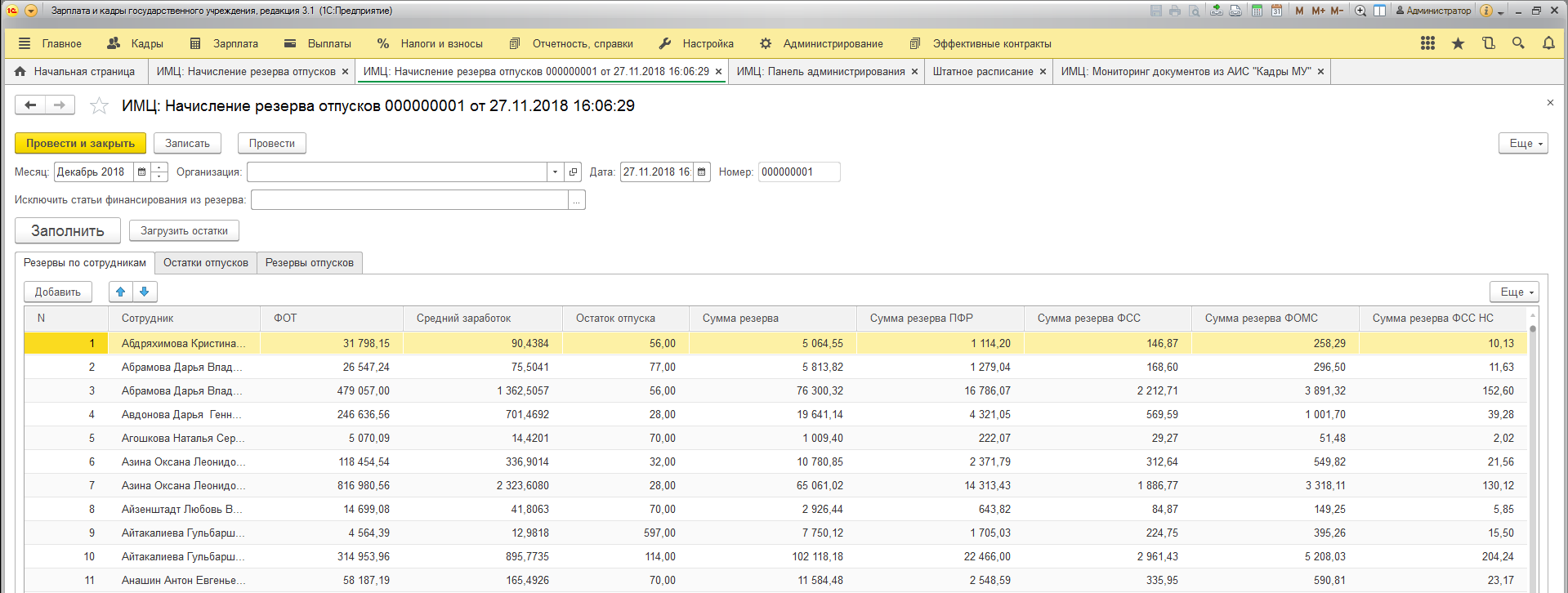The height and width of the screenshot is (593, 1568).
Task: Click into the Номер input field
Action: point(797,172)
